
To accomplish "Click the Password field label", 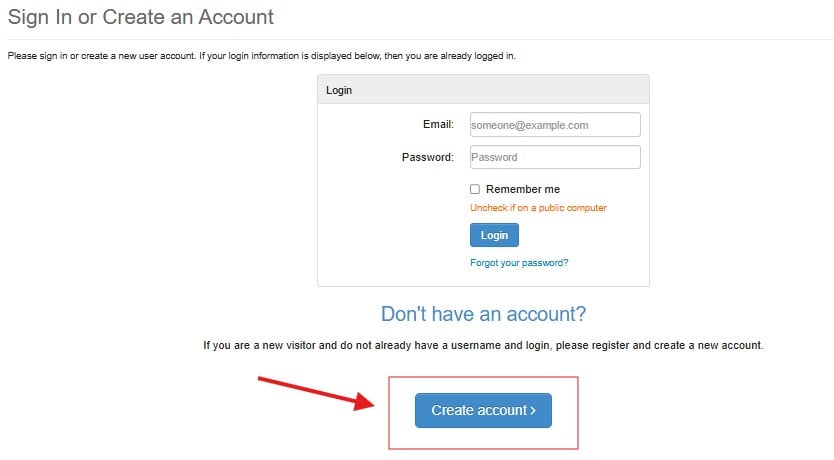I will (428, 157).
